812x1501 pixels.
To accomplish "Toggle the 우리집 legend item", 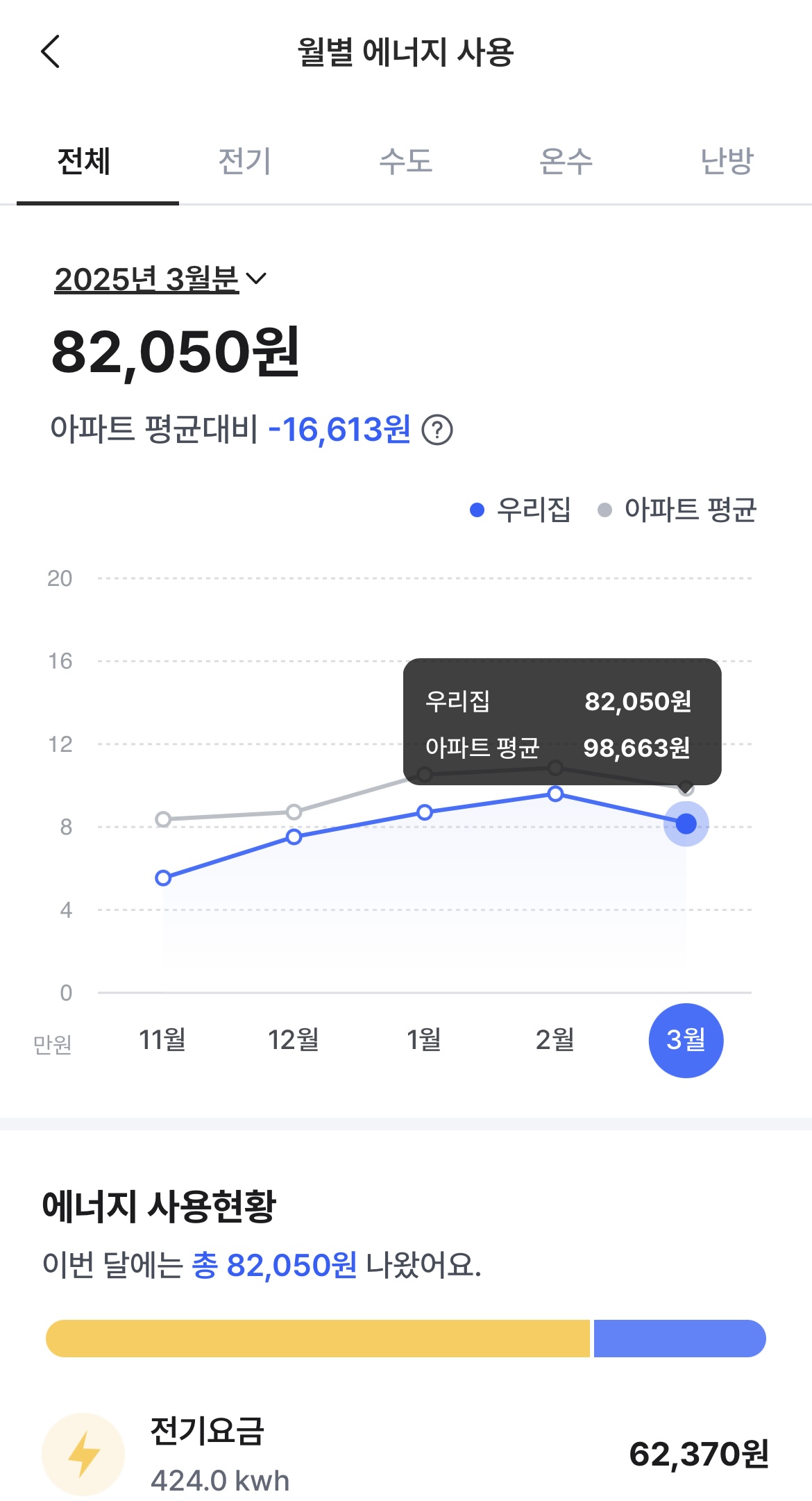I will click(521, 510).
